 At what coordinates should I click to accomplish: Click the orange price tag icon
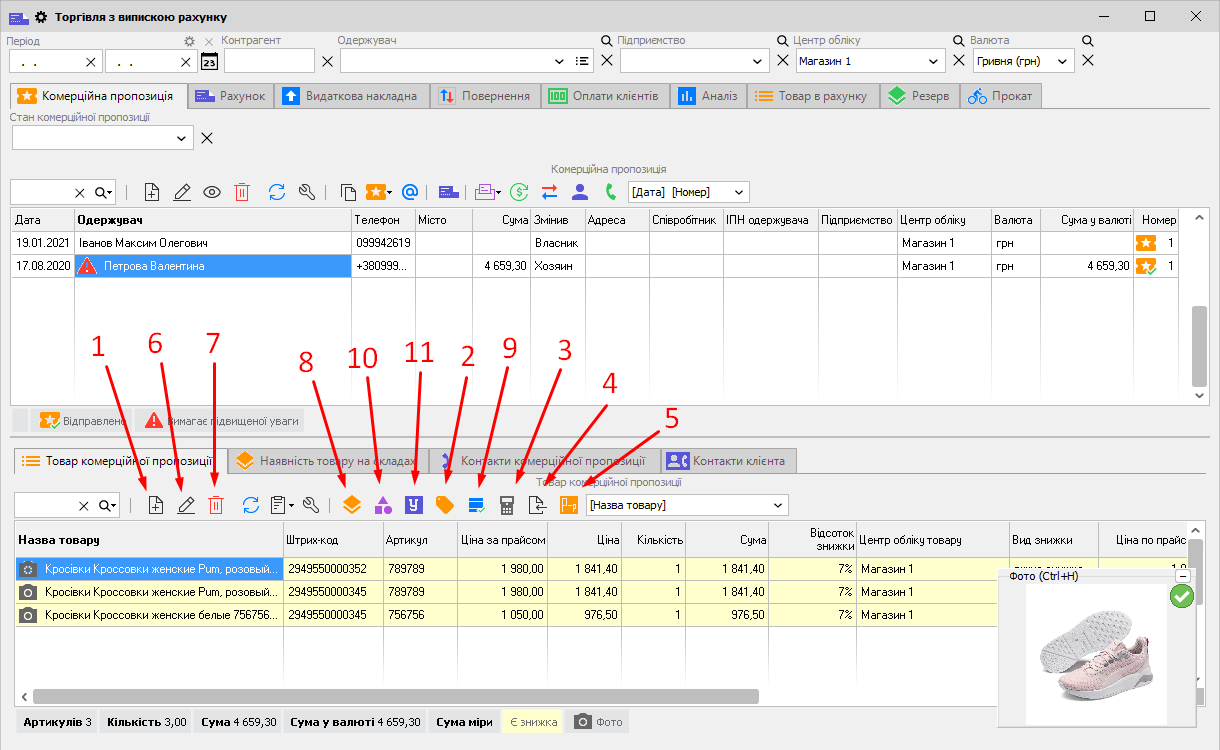445,505
